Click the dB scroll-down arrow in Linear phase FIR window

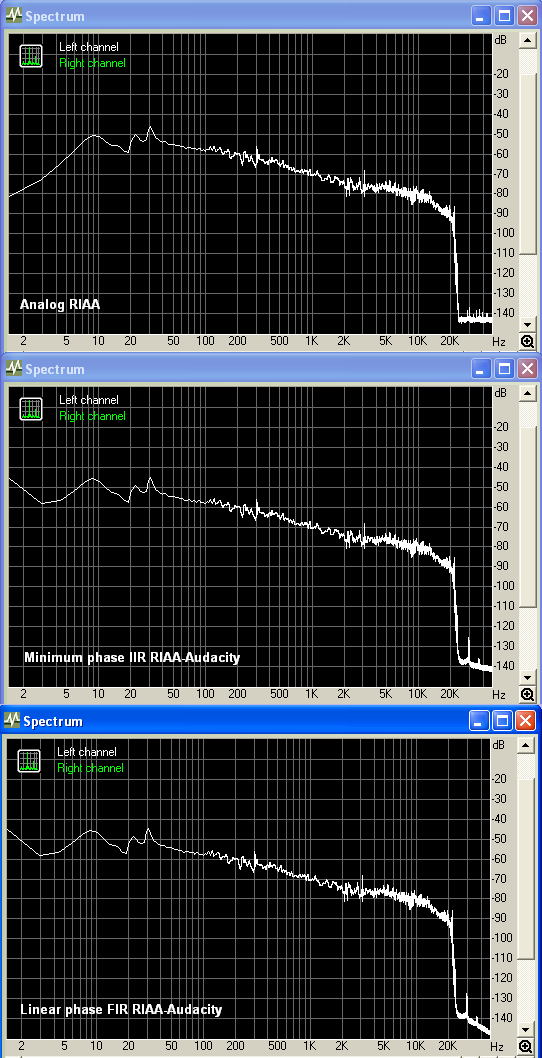point(526,1030)
